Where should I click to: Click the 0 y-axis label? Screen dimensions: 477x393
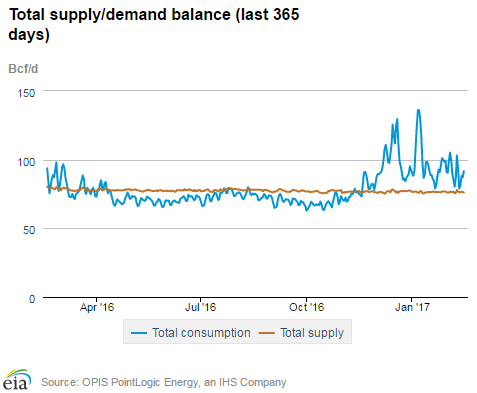(32, 299)
